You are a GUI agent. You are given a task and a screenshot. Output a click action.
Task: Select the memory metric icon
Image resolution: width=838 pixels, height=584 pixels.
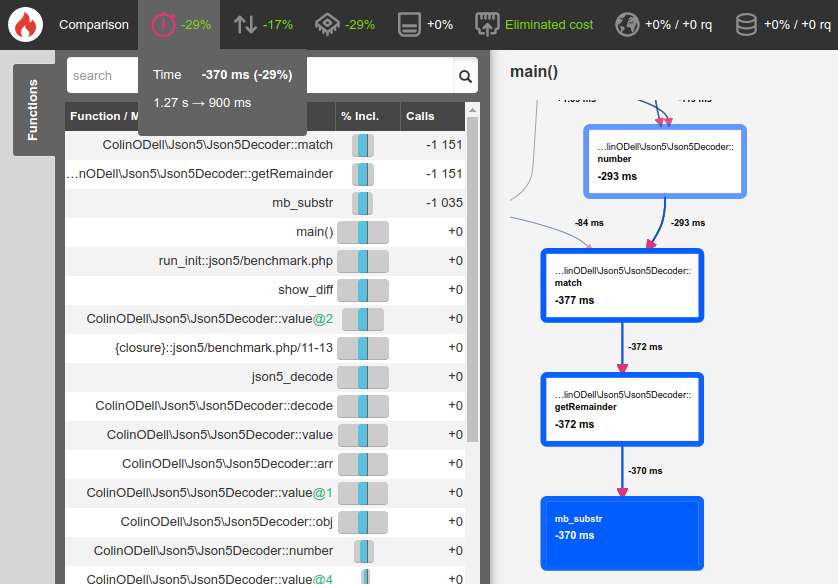[x=408, y=24]
